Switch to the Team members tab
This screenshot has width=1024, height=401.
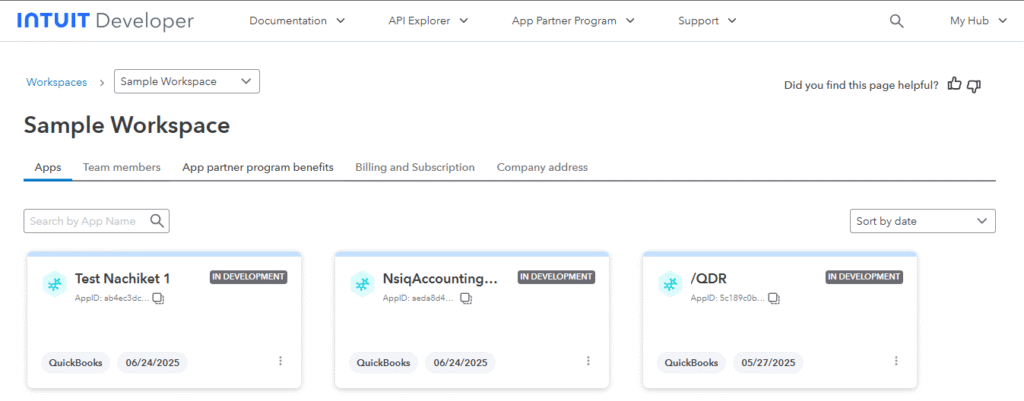pos(121,167)
